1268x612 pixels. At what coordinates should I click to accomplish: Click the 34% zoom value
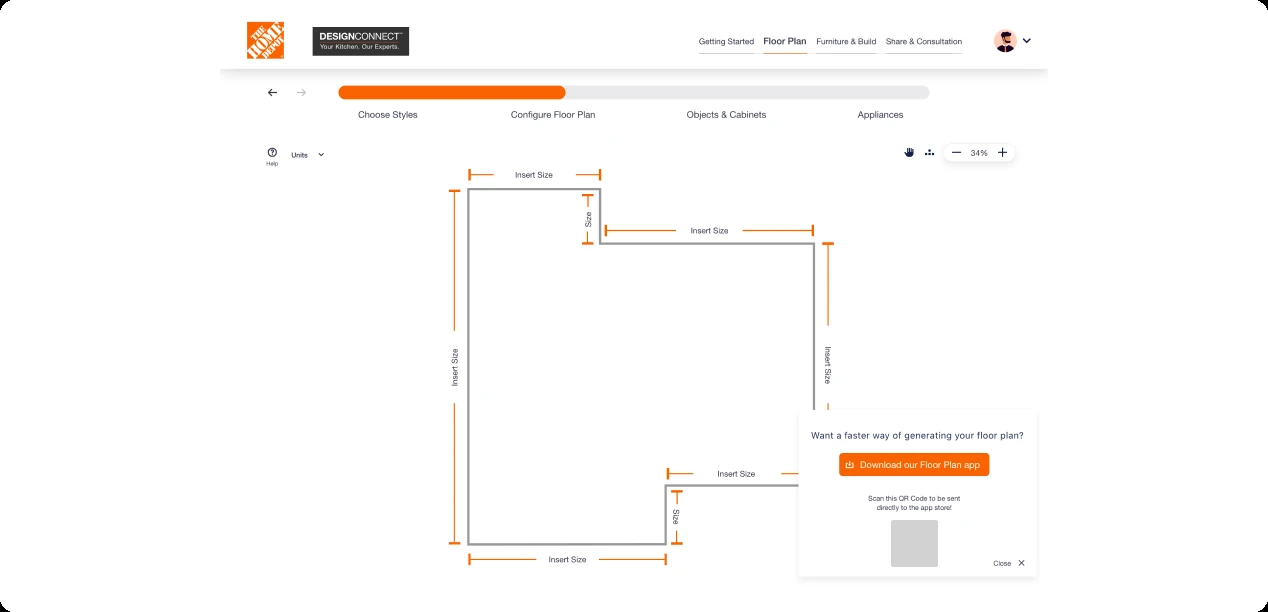pos(979,153)
